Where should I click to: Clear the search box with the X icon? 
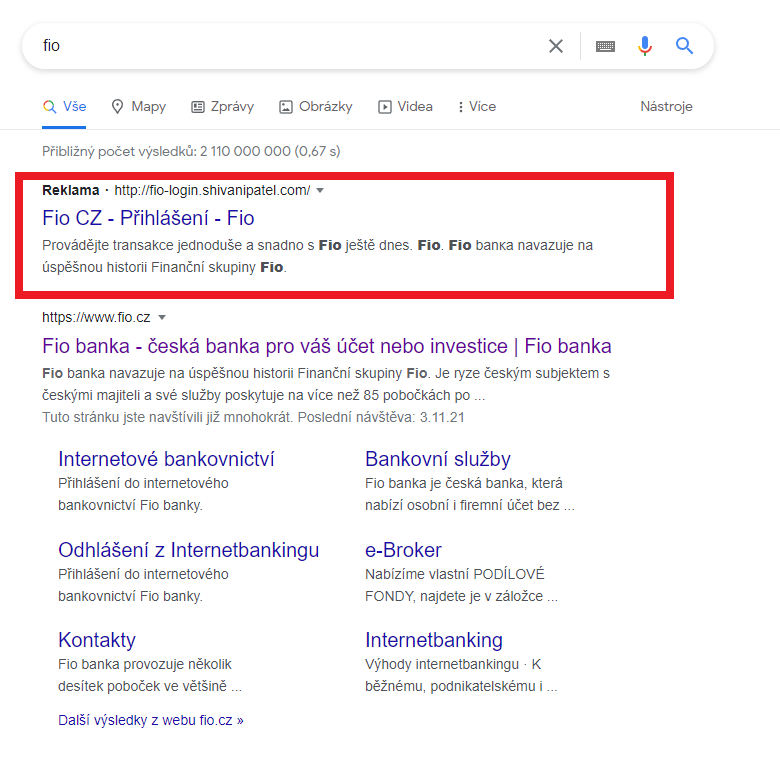click(556, 46)
